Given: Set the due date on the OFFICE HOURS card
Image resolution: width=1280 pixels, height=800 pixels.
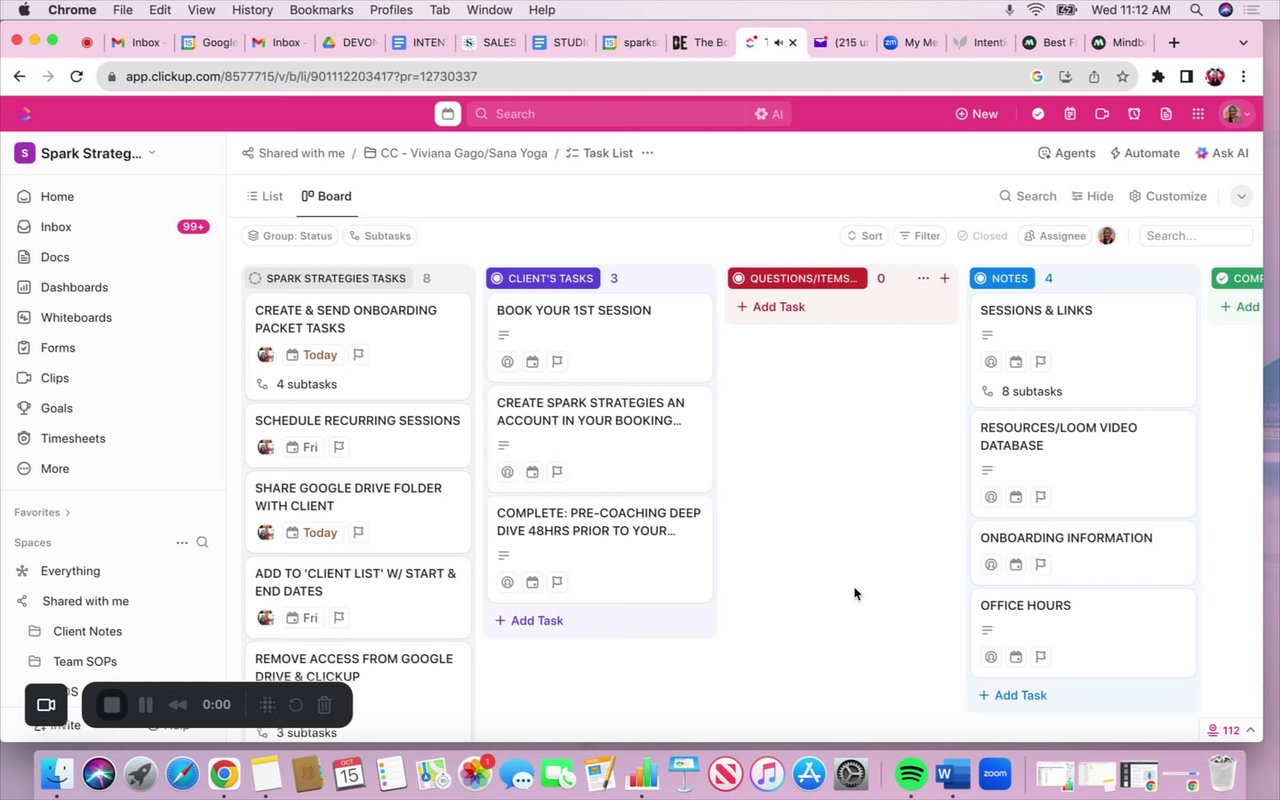Looking at the screenshot, I should click(x=1016, y=657).
